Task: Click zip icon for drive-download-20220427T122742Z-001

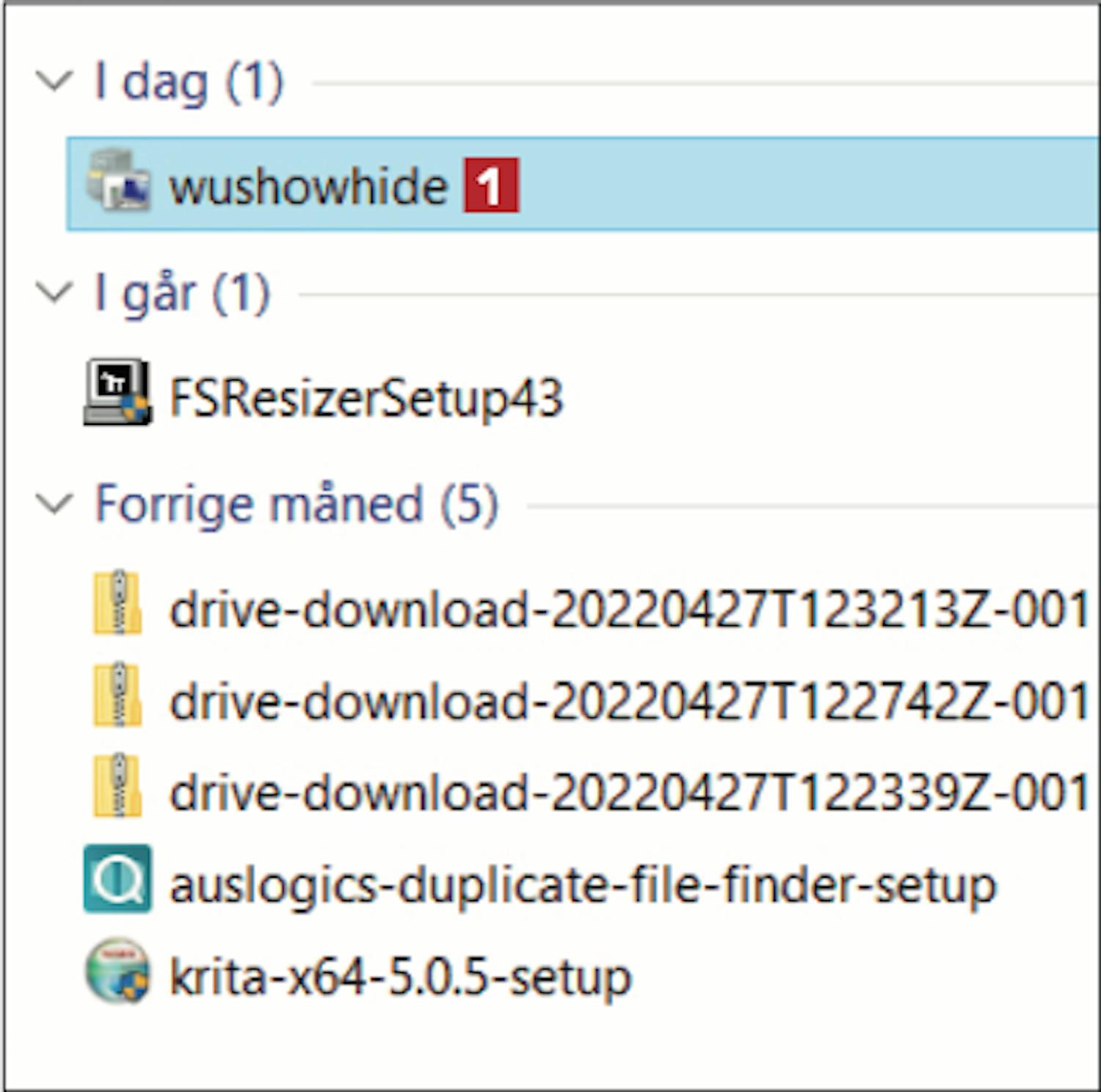Action: point(117,695)
